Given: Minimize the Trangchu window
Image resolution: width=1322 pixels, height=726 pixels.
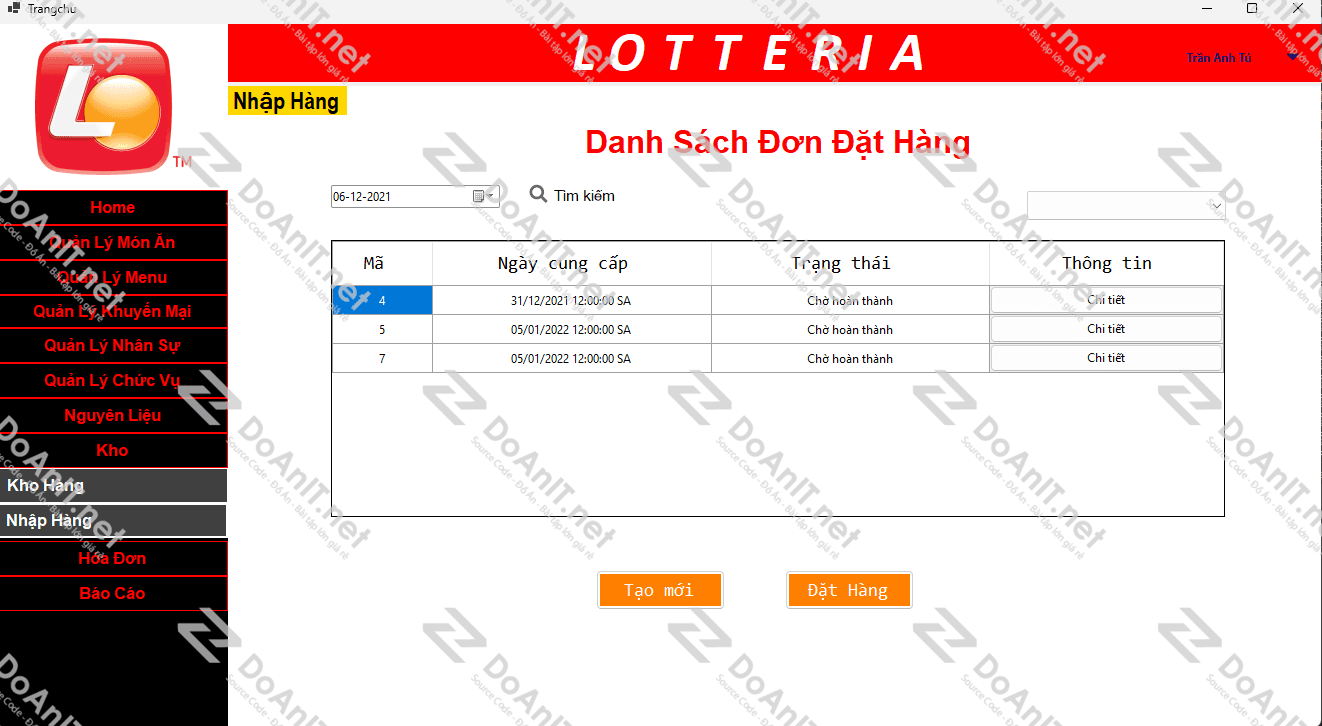Looking at the screenshot, I should (1208, 8).
